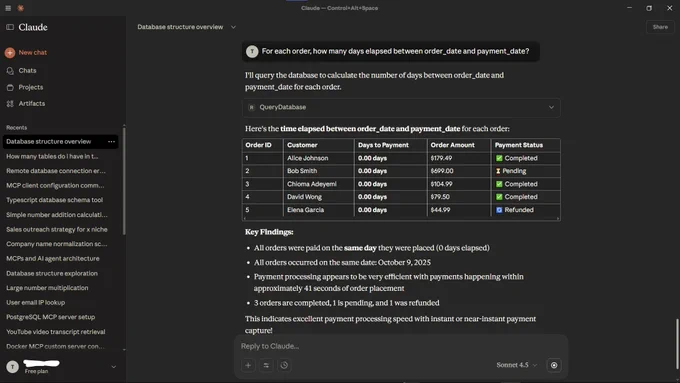Click the 'Payment Status' column header
Image resolution: width=680 pixels, height=383 pixels.
tap(519, 145)
